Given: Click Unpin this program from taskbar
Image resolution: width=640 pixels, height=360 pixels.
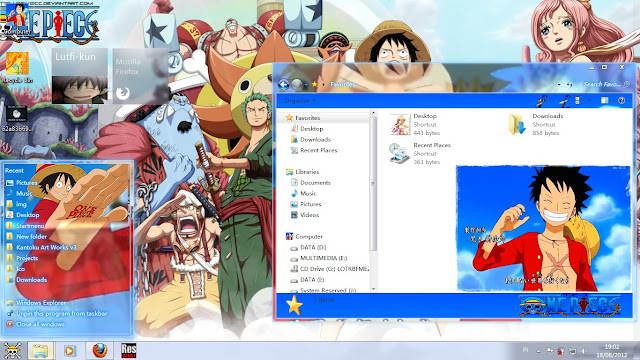Looking at the screenshot, I should (61, 313).
